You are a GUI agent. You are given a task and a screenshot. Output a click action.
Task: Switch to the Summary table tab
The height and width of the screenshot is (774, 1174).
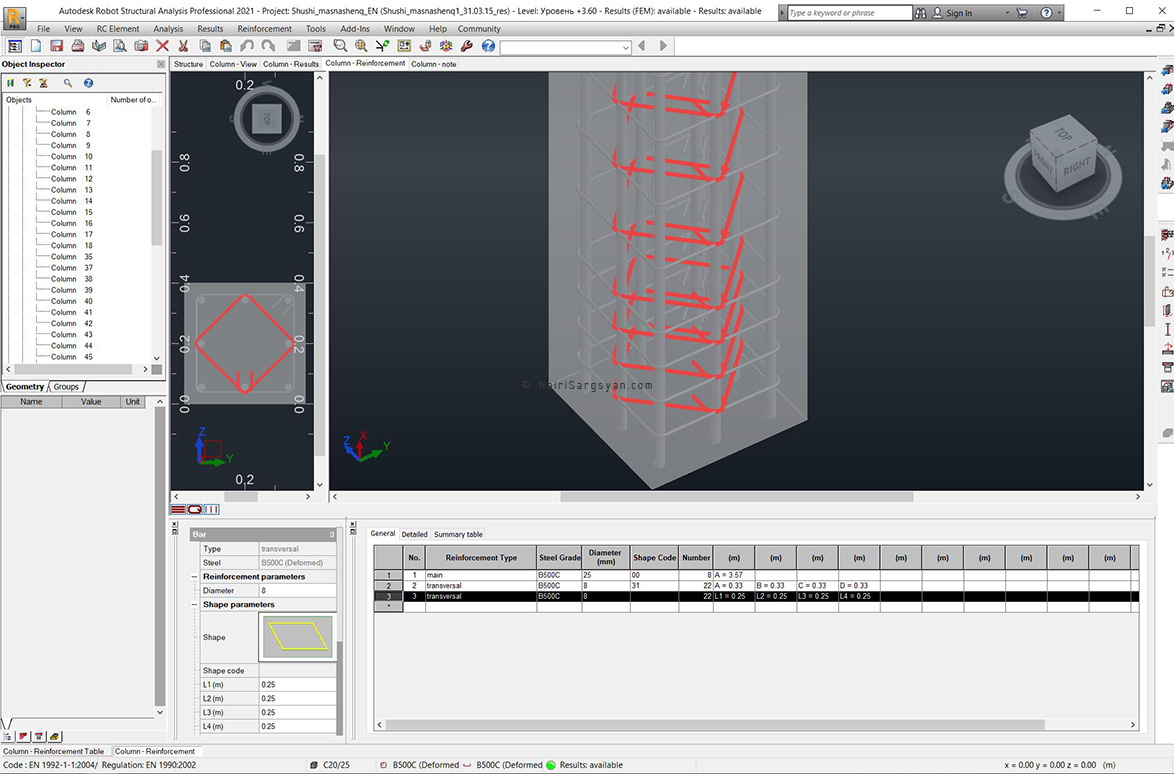point(458,534)
